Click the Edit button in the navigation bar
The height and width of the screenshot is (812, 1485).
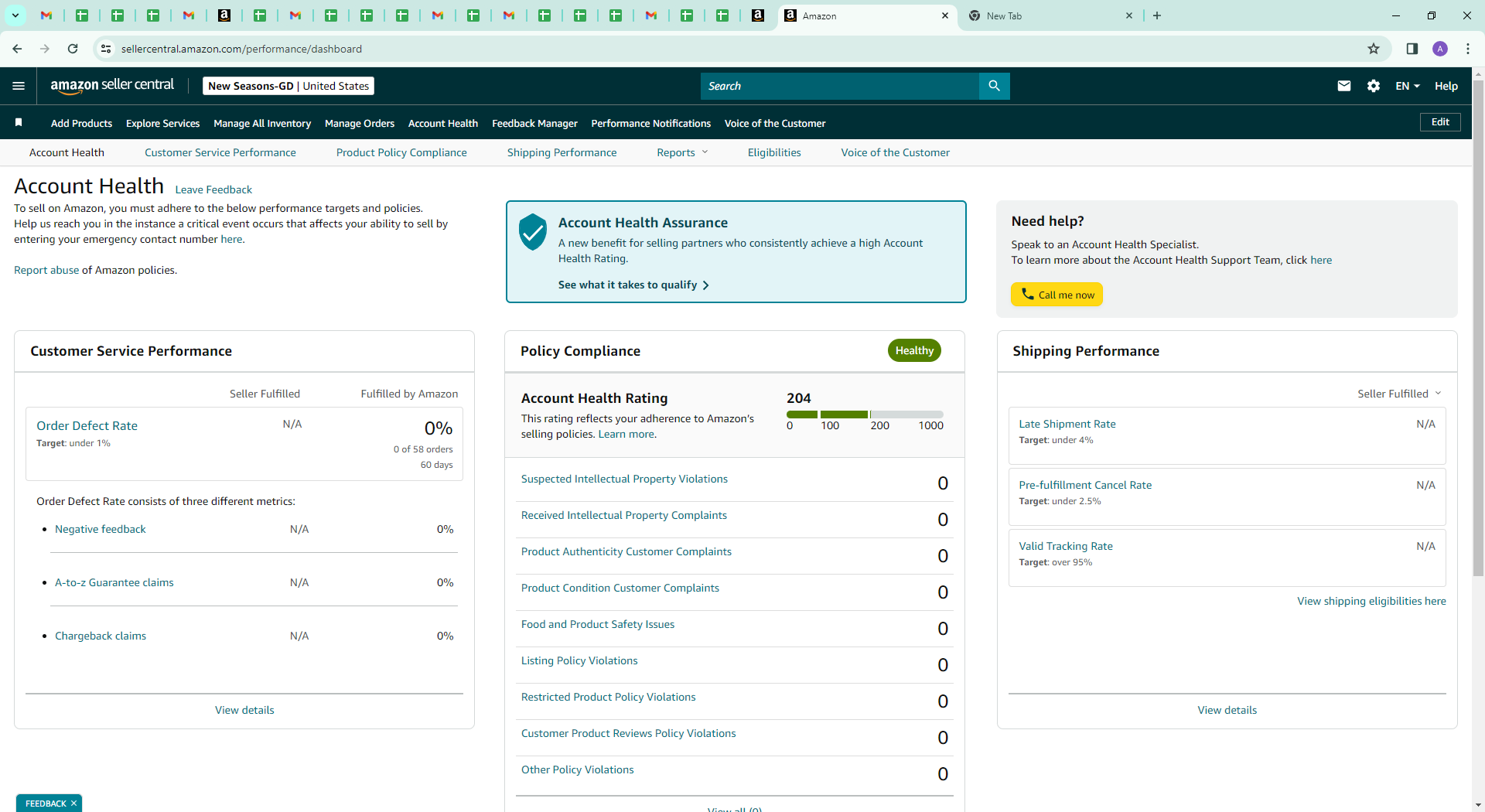click(1440, 122)
